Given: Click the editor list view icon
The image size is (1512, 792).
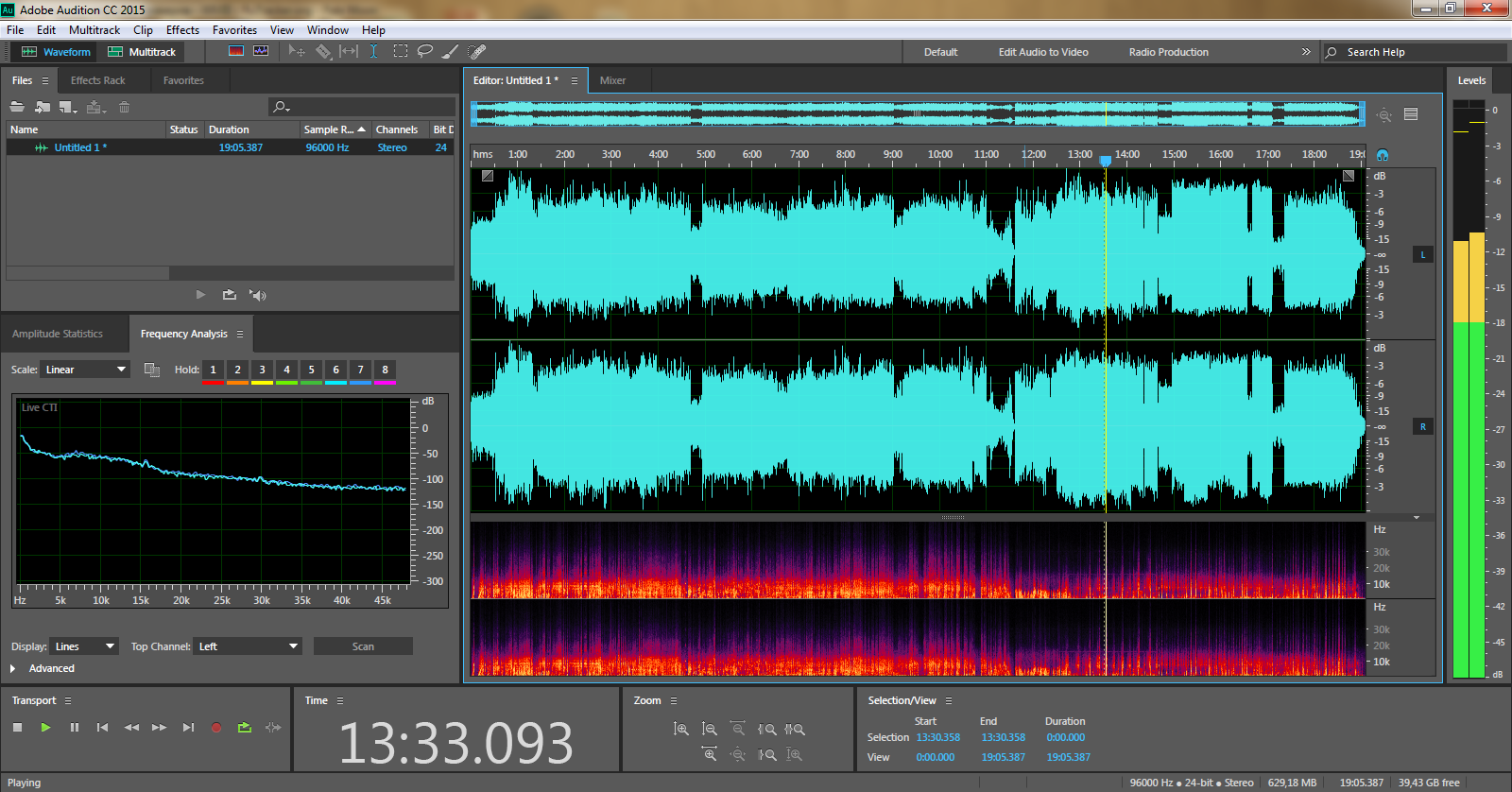Looking at the screenshot, I should click(x=1411, y=114).
